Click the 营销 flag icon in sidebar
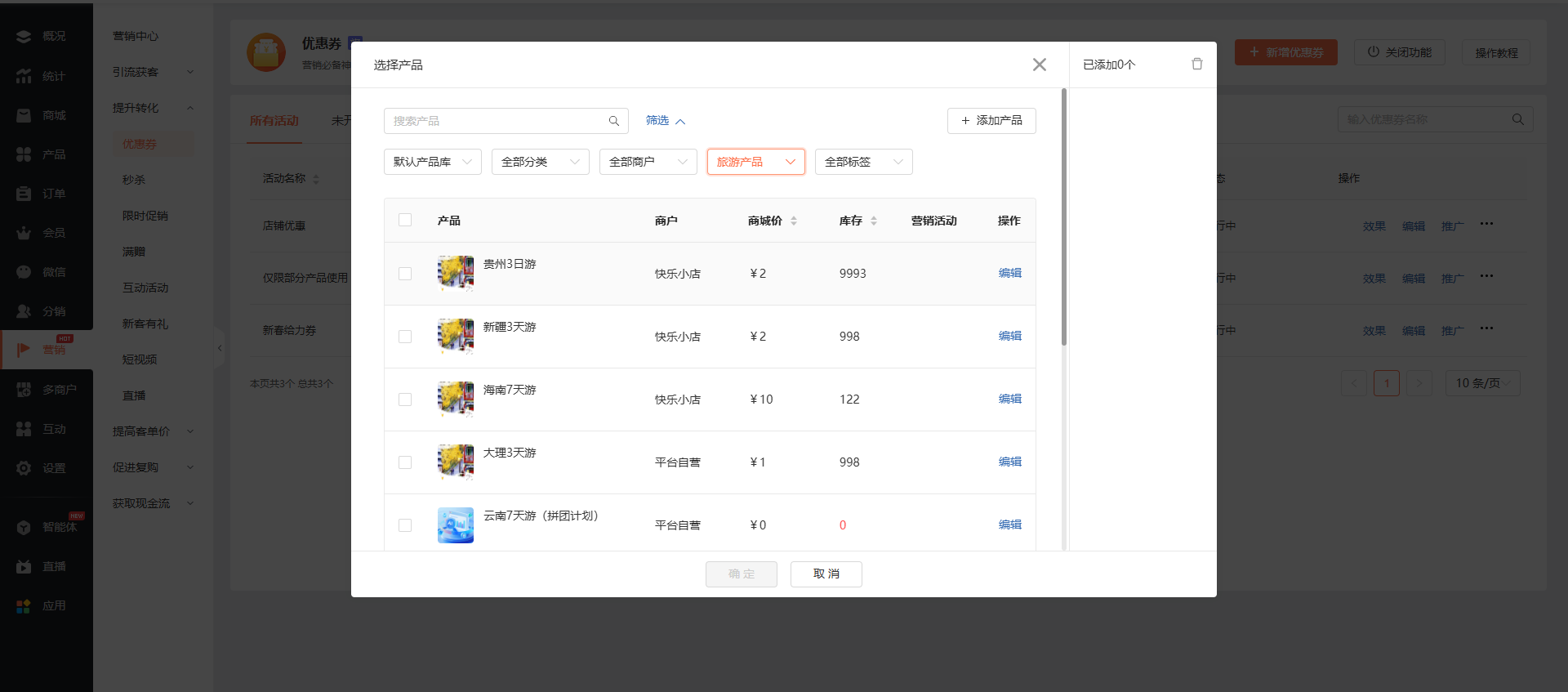Image resolution: width=1568 pixels, height=692 pixels. [24, 350]
